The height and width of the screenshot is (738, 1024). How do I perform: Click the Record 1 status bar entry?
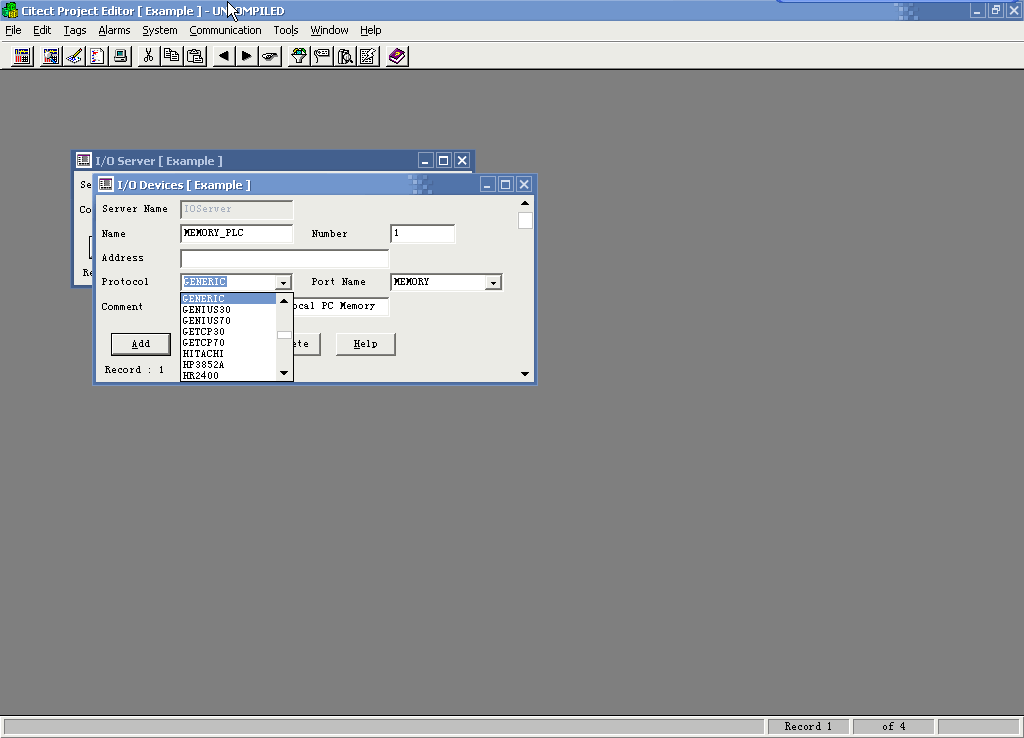click(x=808, y=726)
